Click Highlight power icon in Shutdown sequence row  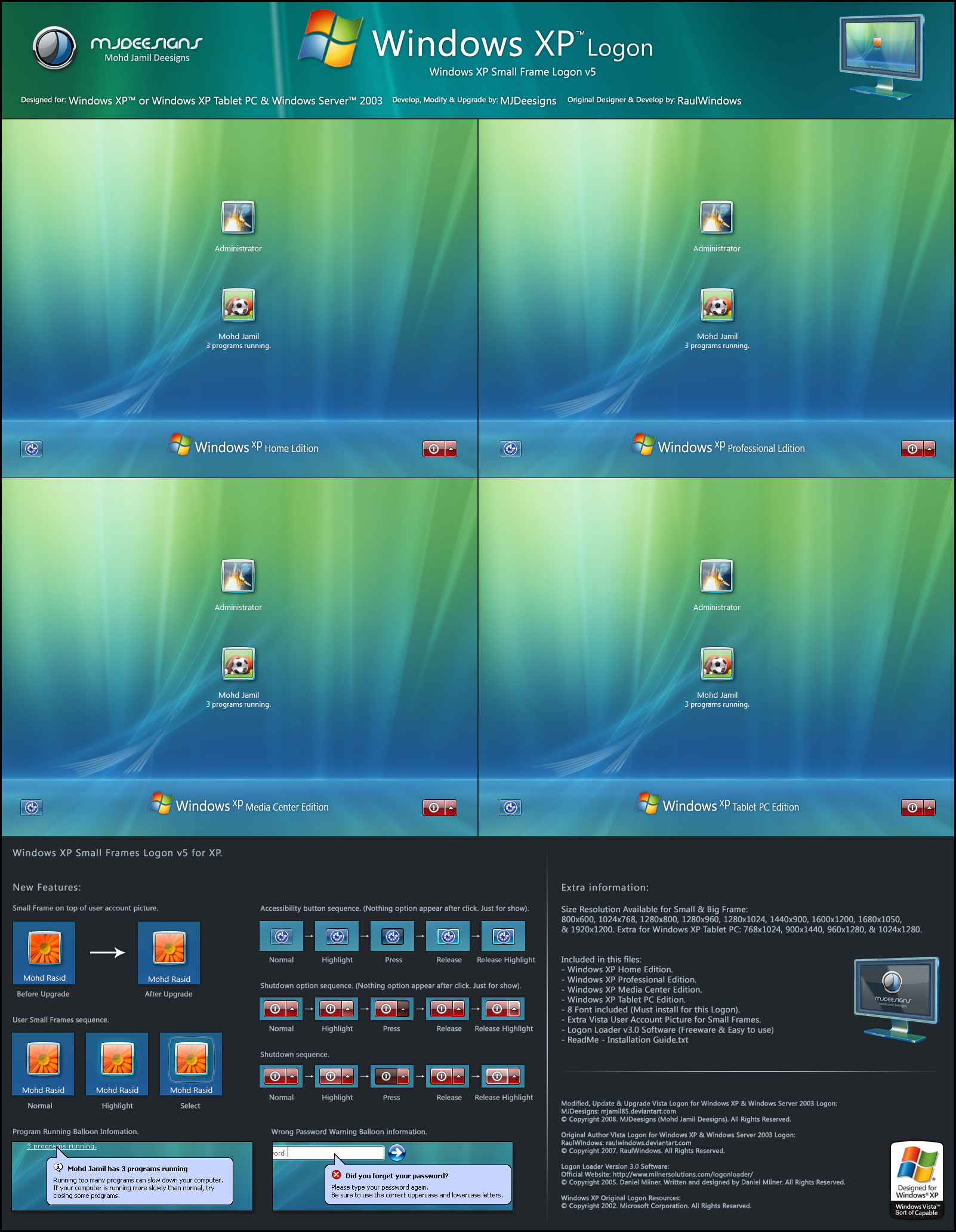tap(331, 1076)
